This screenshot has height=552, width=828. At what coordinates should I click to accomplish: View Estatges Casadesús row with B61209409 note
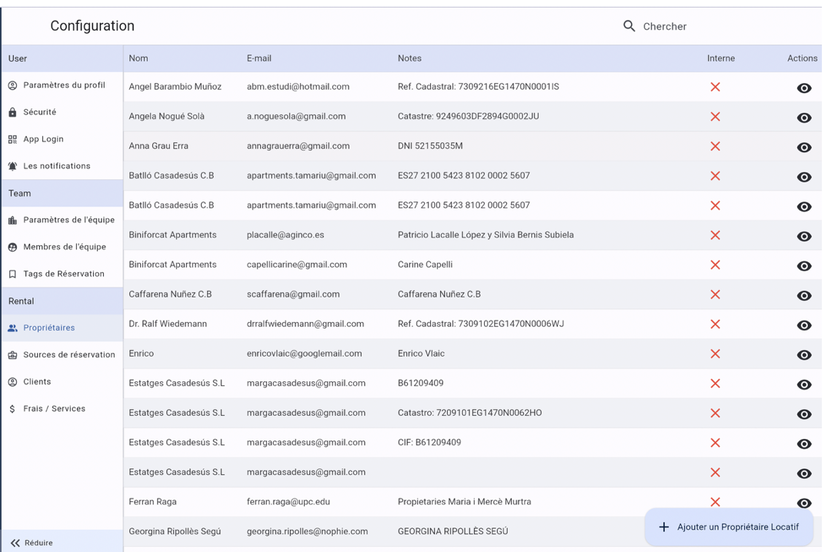click(804, 385)
